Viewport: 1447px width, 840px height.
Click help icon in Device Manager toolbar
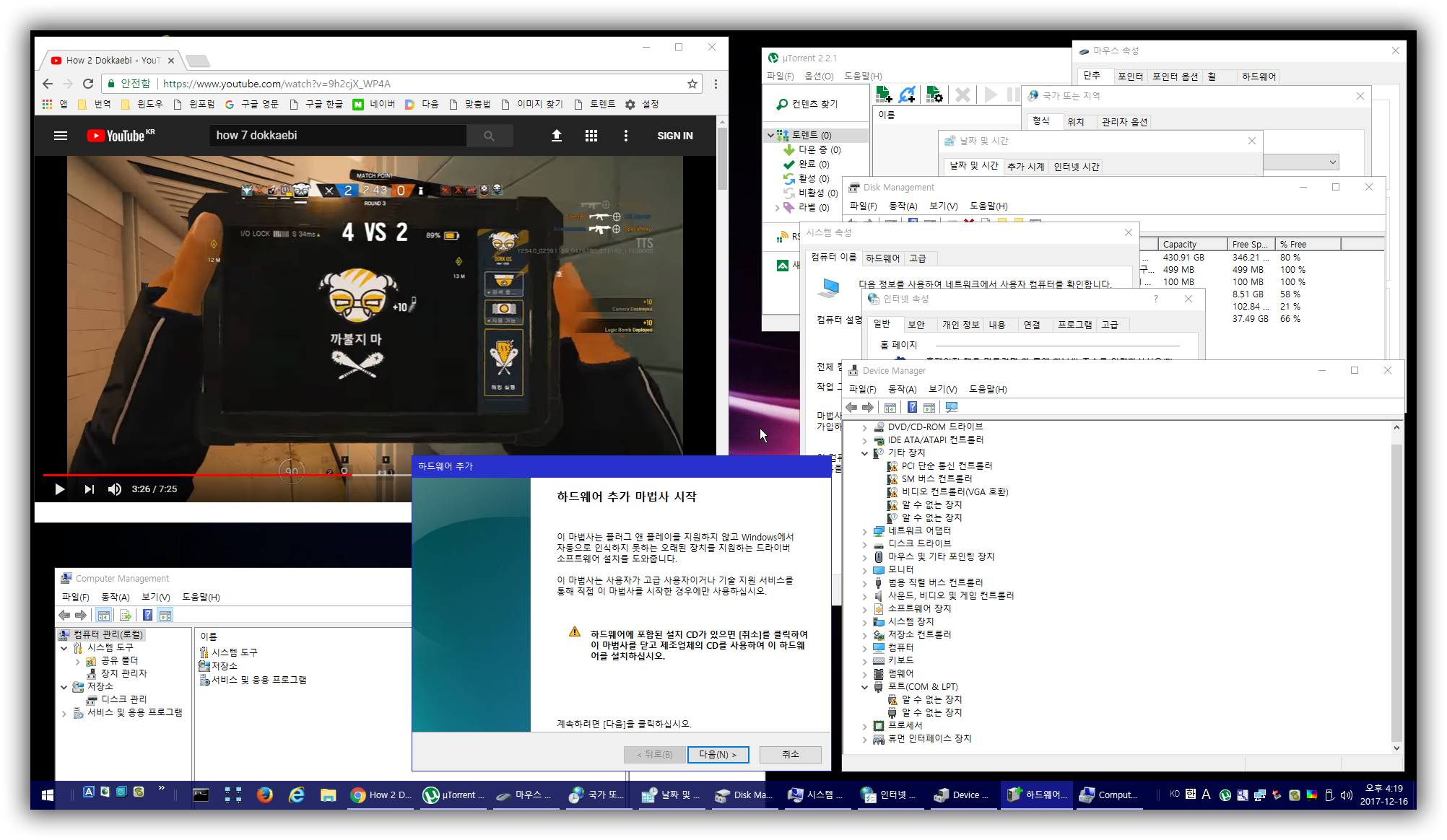pyautogui.click(x=912, y=408)
